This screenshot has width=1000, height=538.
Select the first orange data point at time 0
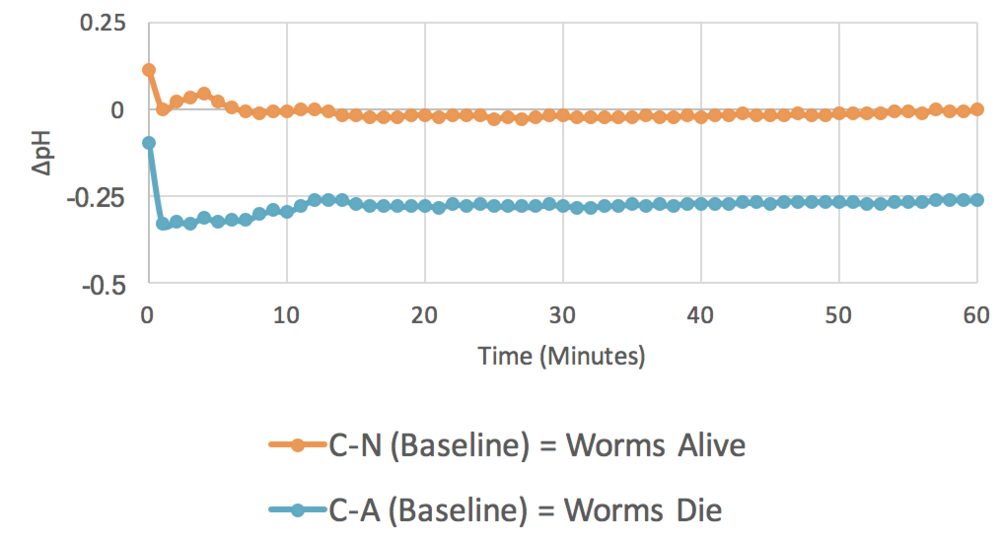click(x=149, y=69)
